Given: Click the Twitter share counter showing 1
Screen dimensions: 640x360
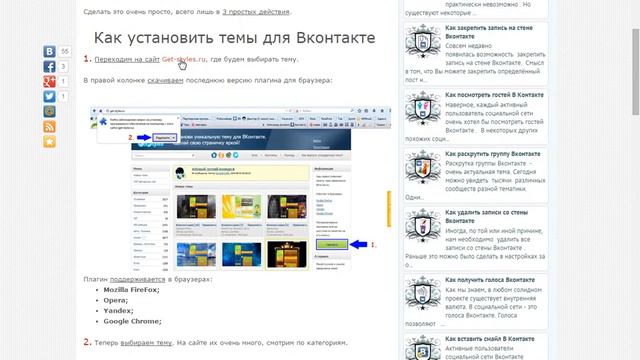Looking at the screenshot, I should tap(63, 96).
